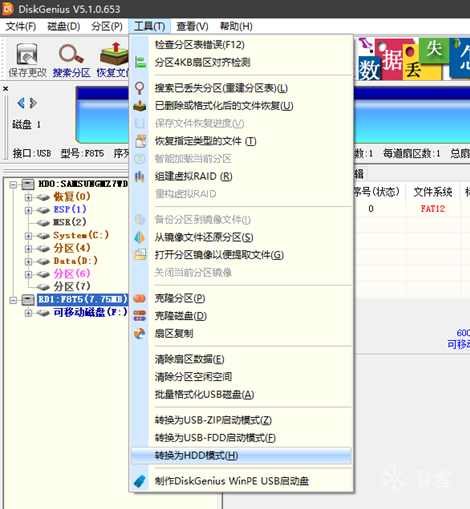470x509 pixels.
Task: Choose 转换为USB-ZIP启动模式(Z)
Action: (241, 420)
